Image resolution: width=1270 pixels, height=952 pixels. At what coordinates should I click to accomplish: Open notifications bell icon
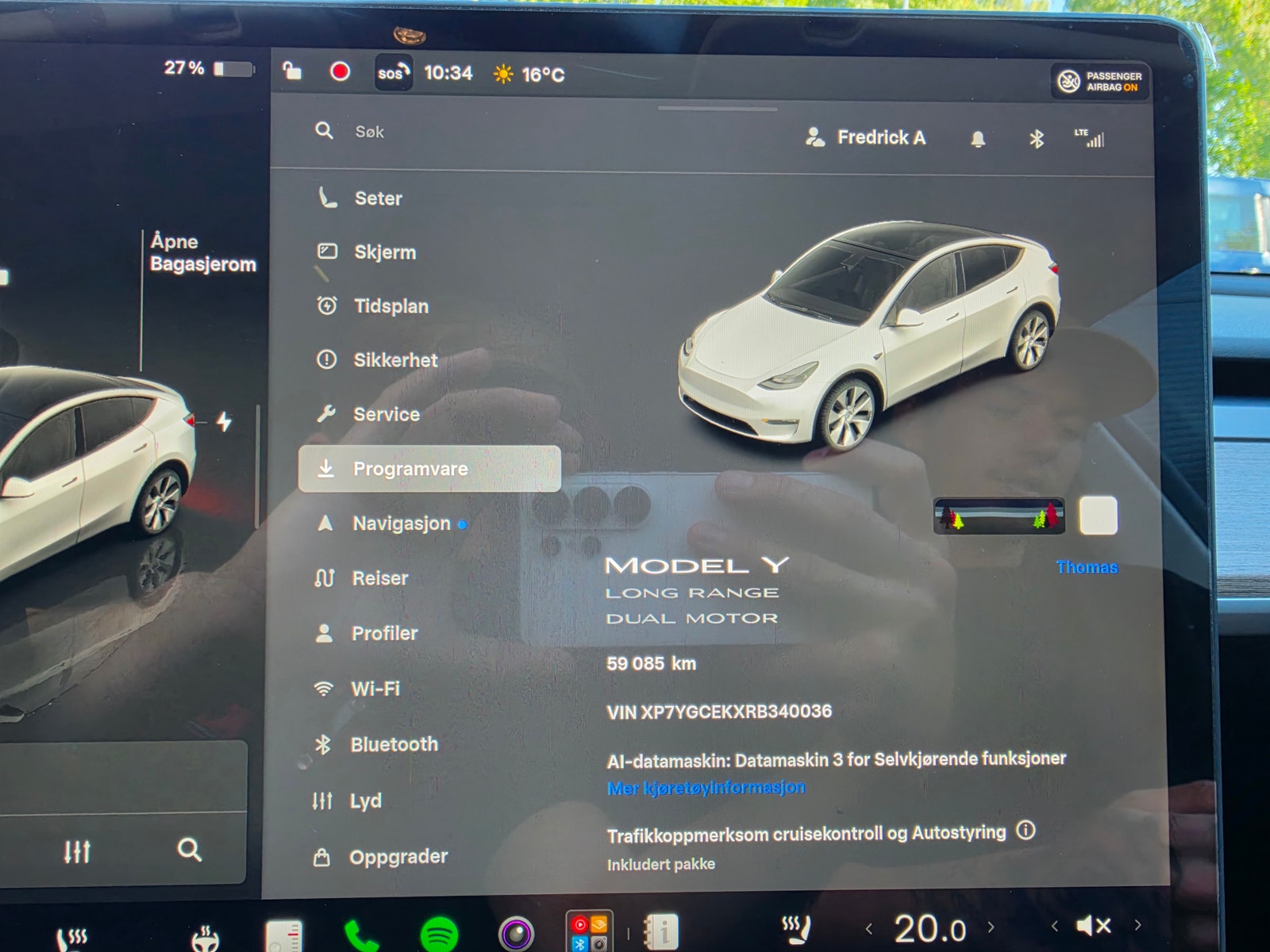(x=978, y=140)
